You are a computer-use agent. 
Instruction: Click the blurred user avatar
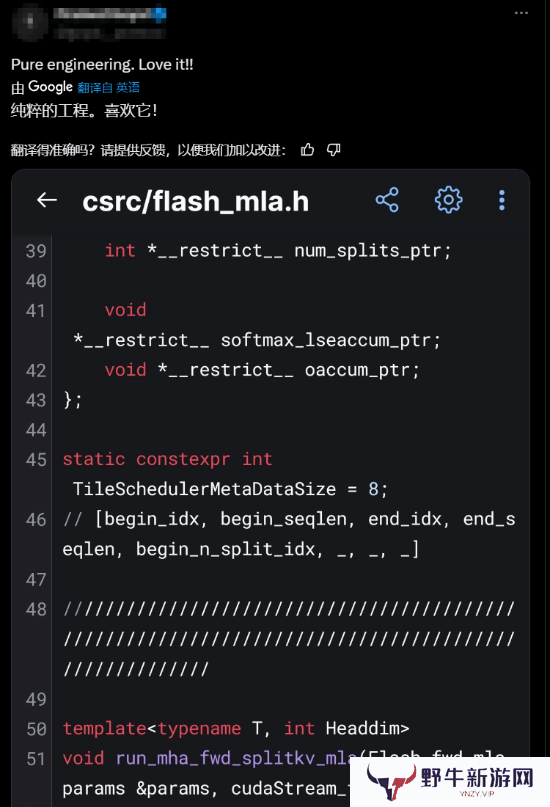coord(30,22)
